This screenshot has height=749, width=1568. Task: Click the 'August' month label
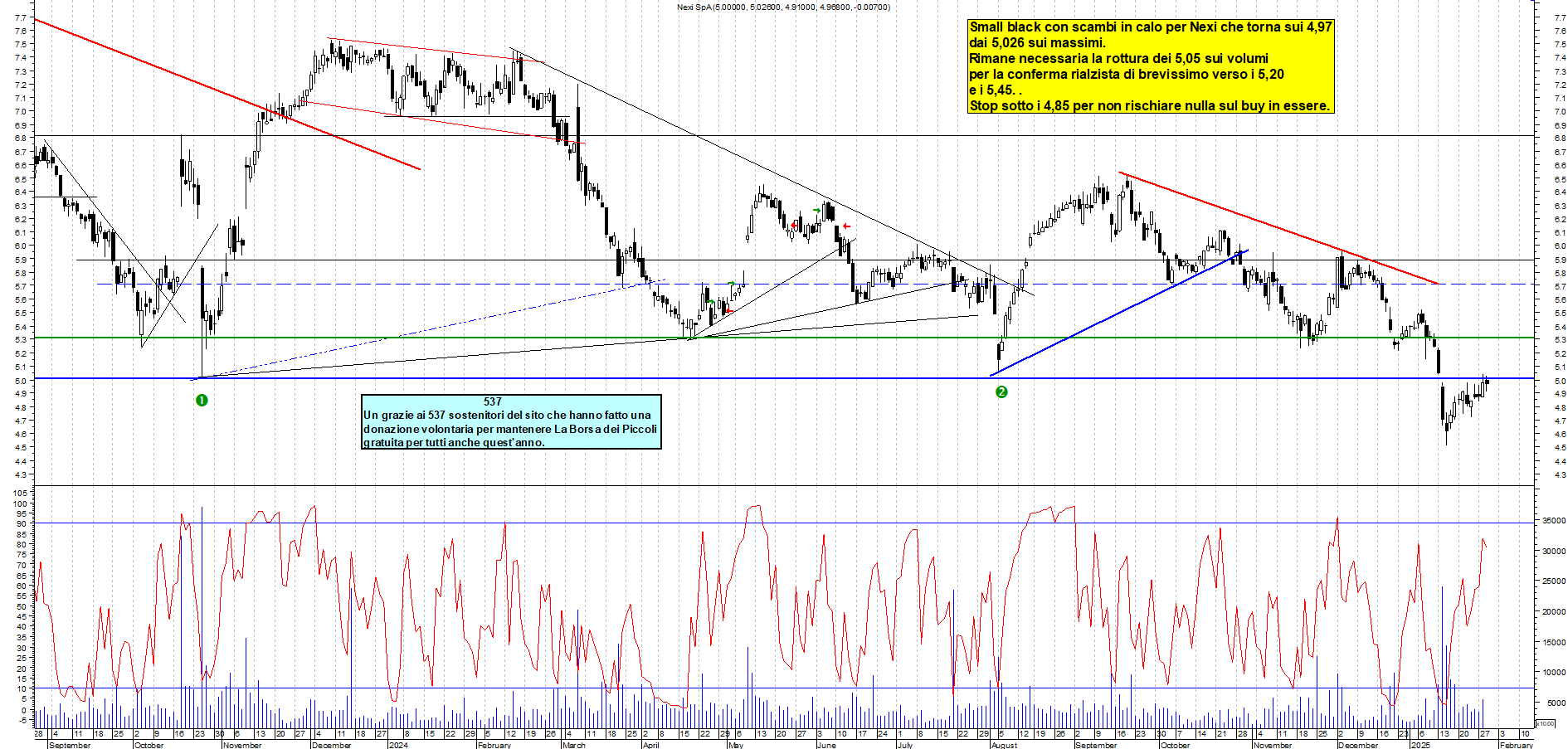[x=1005, y=745]
